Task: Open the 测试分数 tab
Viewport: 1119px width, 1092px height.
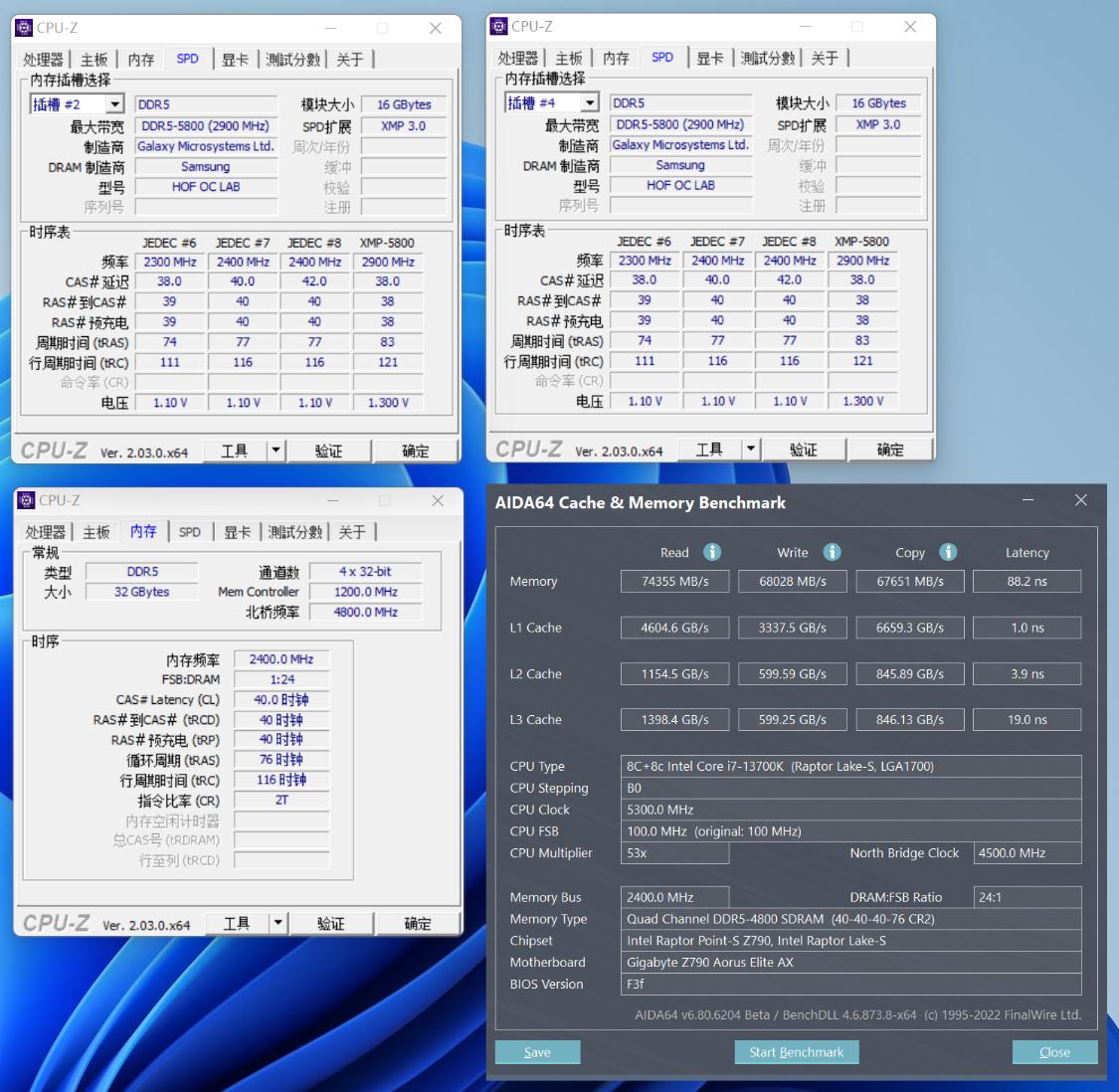Action: (292, 59)
